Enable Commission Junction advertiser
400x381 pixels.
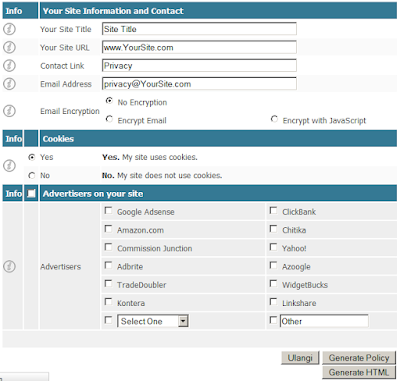[x=108, y=247]
